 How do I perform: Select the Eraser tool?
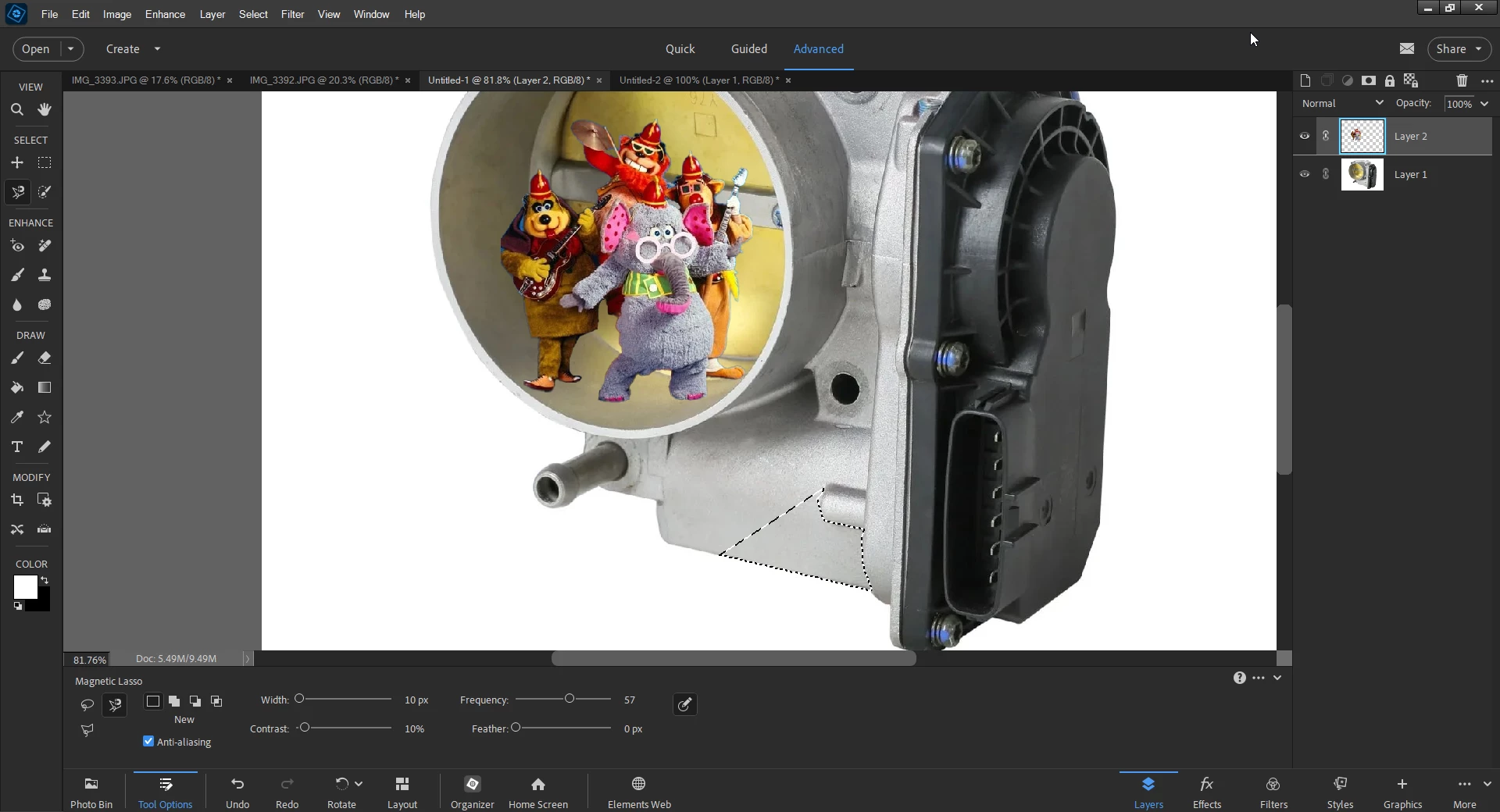click(45, 358)
